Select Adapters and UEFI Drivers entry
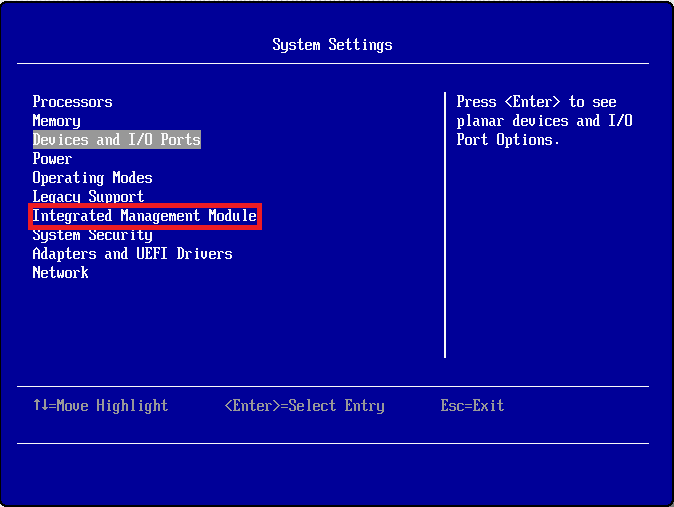674x507 pixels. click(132, 254)
